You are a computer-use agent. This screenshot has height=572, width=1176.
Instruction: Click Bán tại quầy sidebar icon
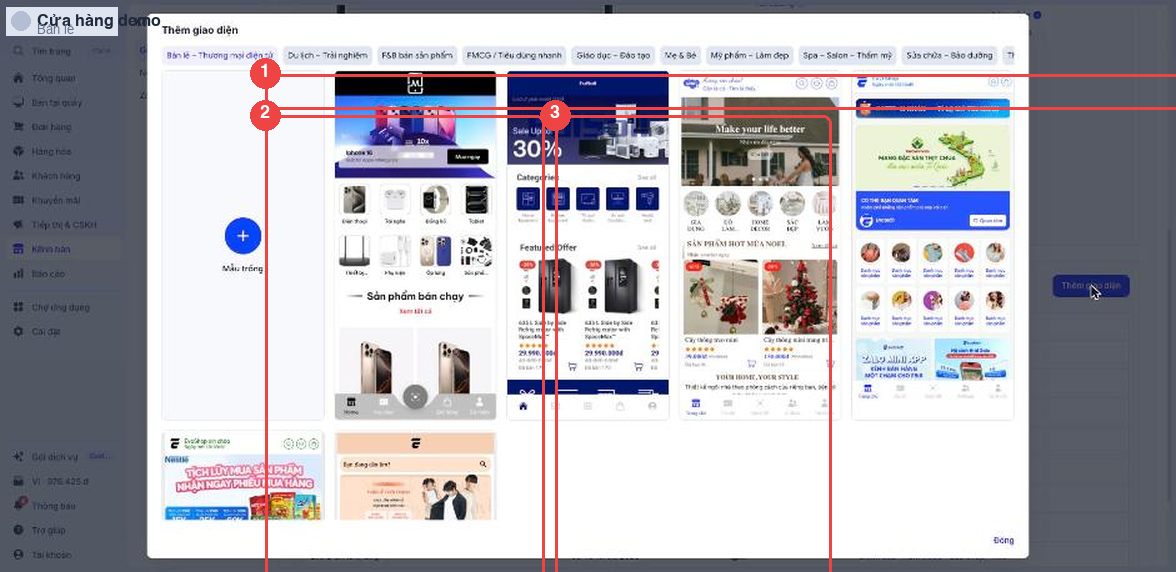point(18,103)
